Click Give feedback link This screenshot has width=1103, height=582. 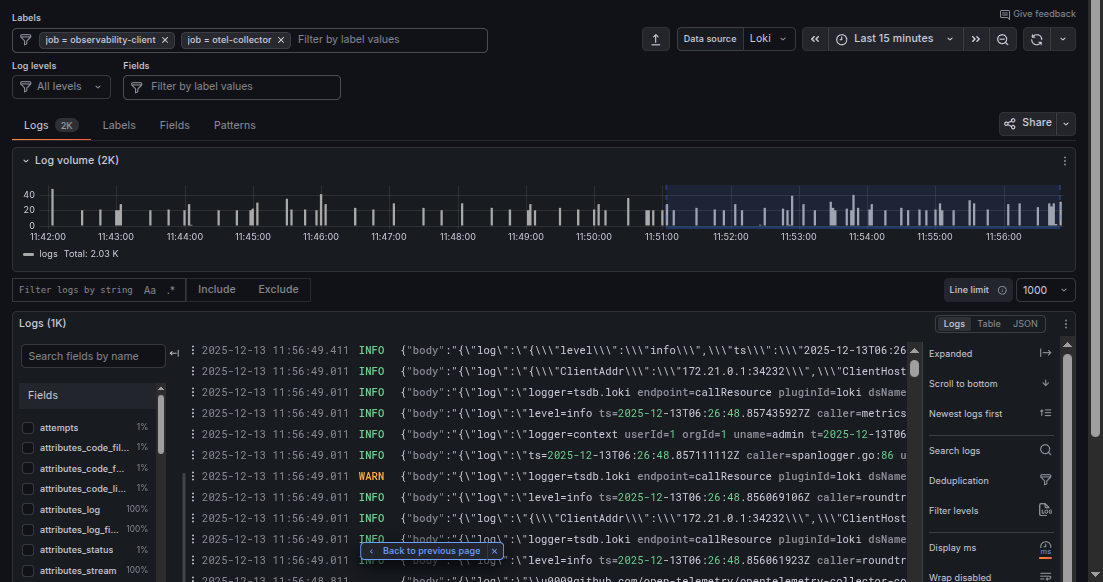[x=1038, y=14]
